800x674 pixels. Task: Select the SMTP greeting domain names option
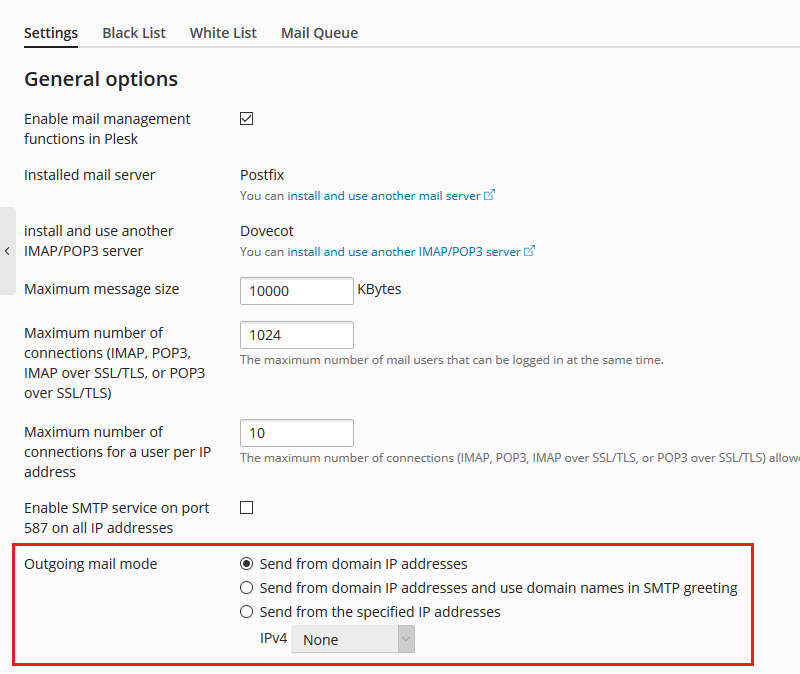point(247,588)
